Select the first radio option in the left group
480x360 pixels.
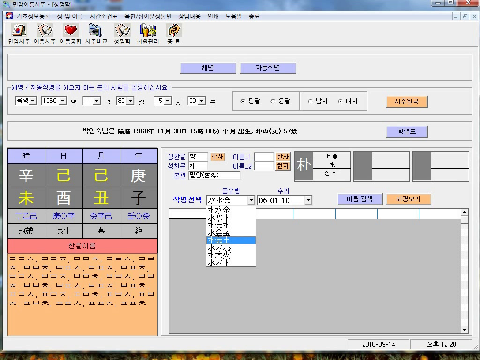tap(243, 101)
